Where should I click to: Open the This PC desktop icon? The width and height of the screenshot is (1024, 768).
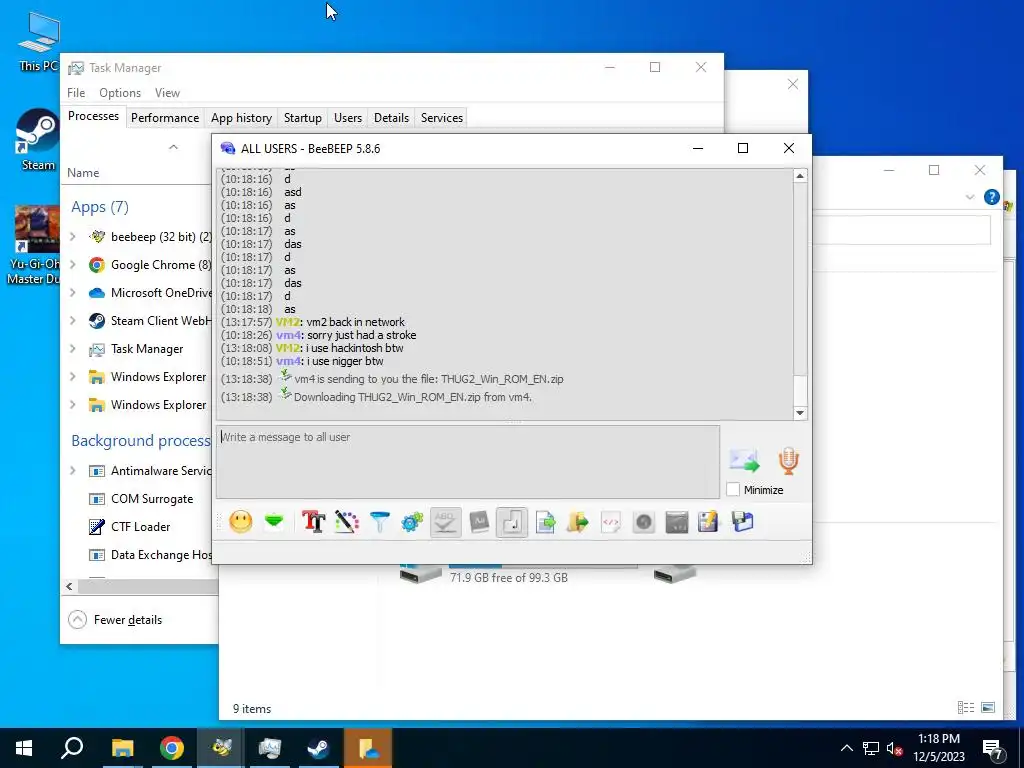click(39, 42)
